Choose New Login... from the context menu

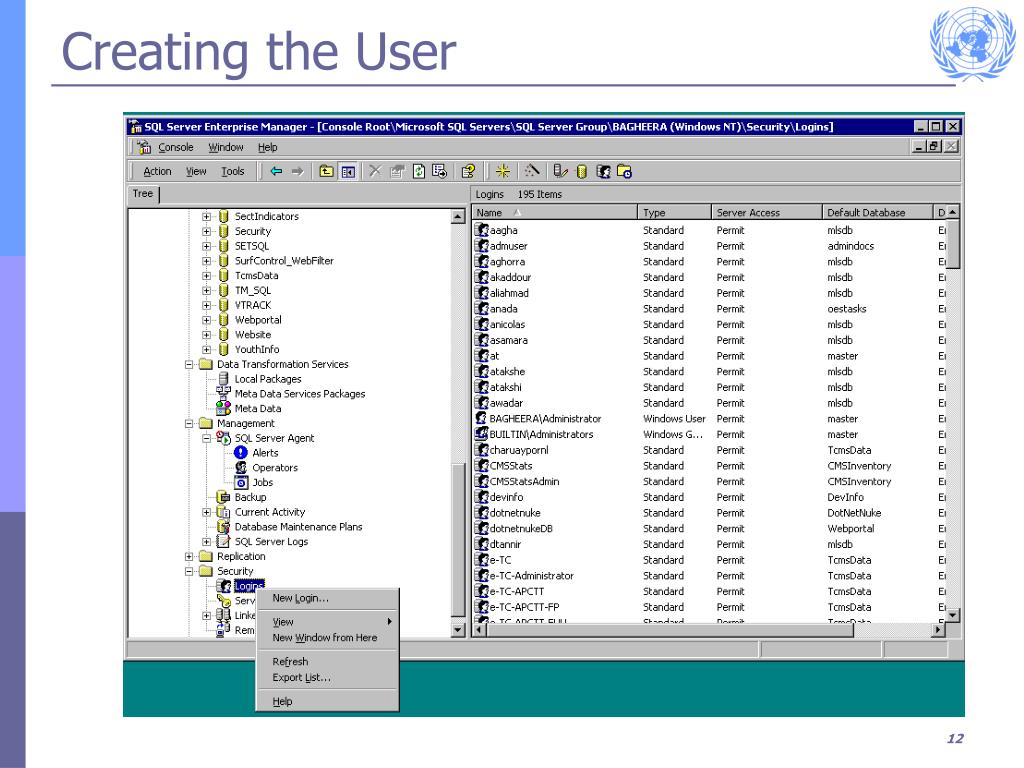click(x=327, y=598)
